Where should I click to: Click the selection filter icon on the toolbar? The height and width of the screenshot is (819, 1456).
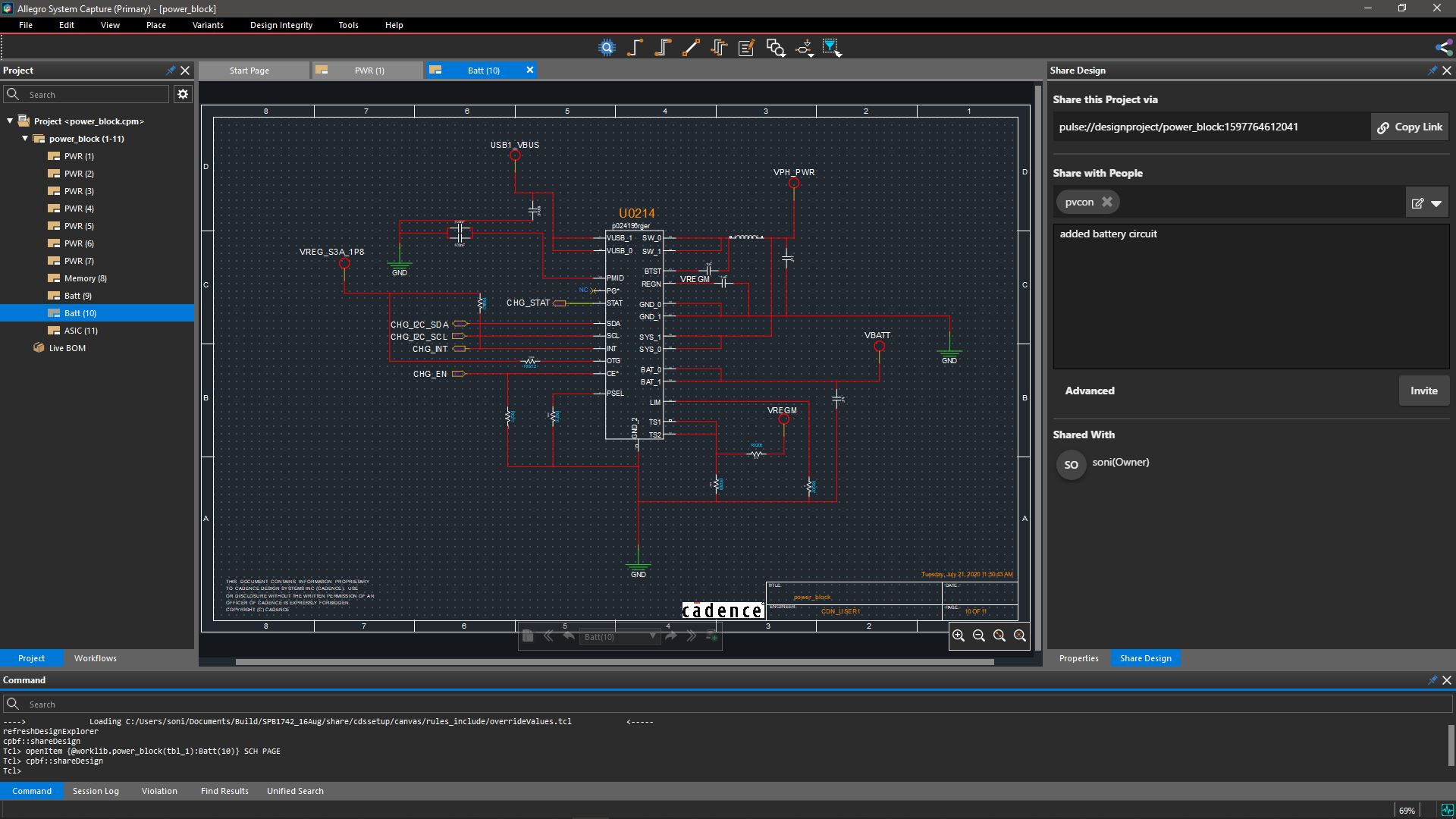click(x=832, y=47)
